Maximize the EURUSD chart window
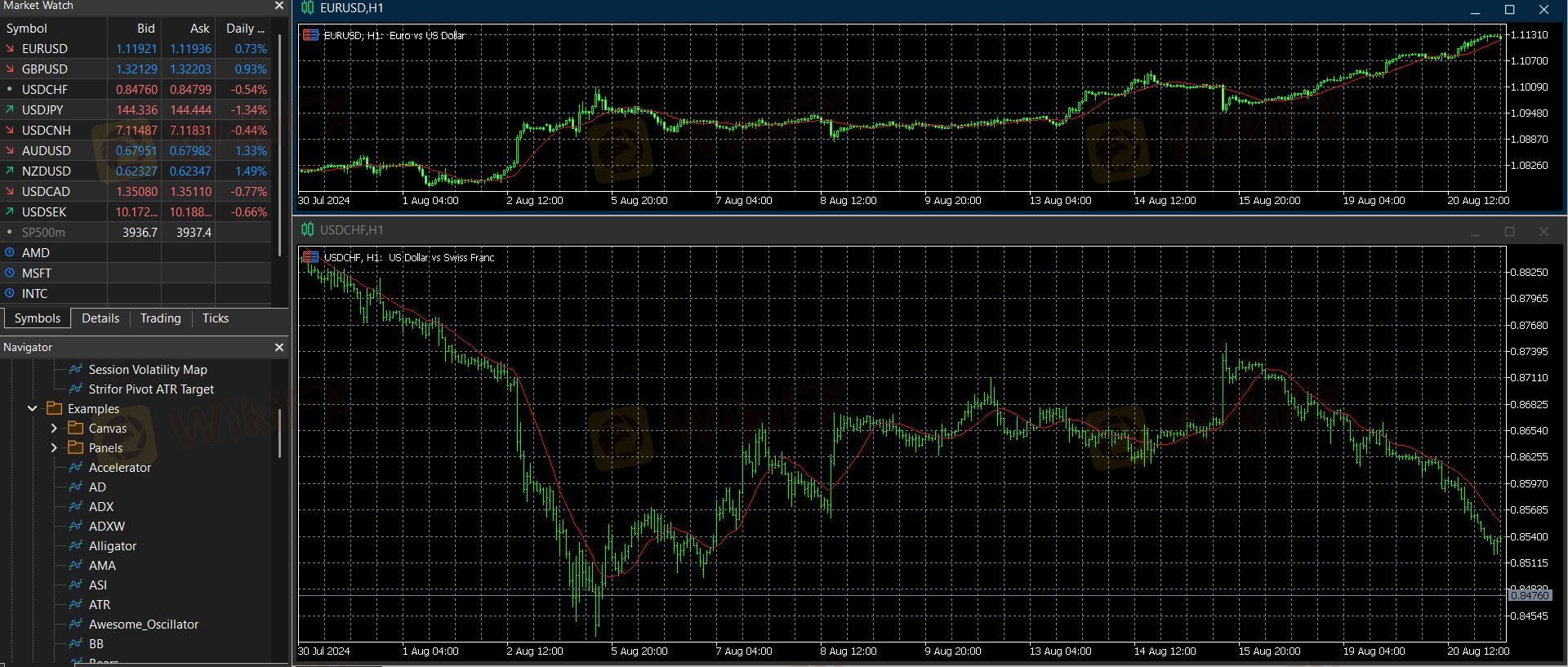Screen dimensions: 1568x667 click(x=1509, y=10)
